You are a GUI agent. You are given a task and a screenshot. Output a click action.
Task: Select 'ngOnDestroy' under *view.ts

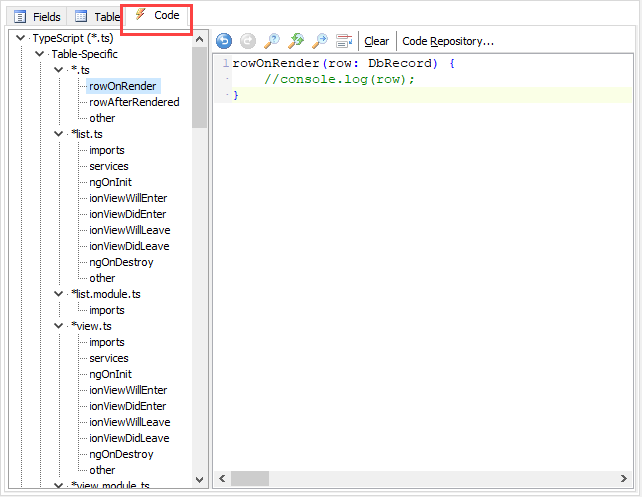(121, 454)
